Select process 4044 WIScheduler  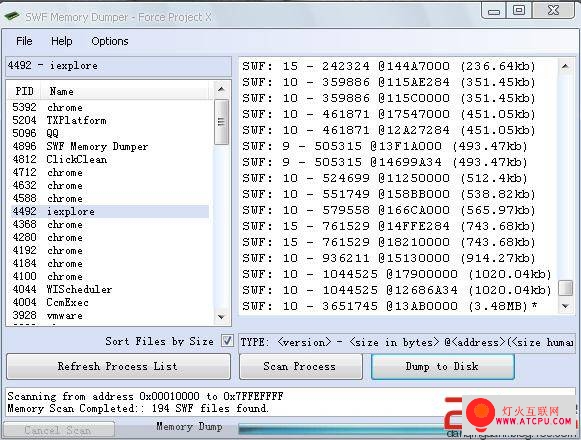click(x=109, y=289)
